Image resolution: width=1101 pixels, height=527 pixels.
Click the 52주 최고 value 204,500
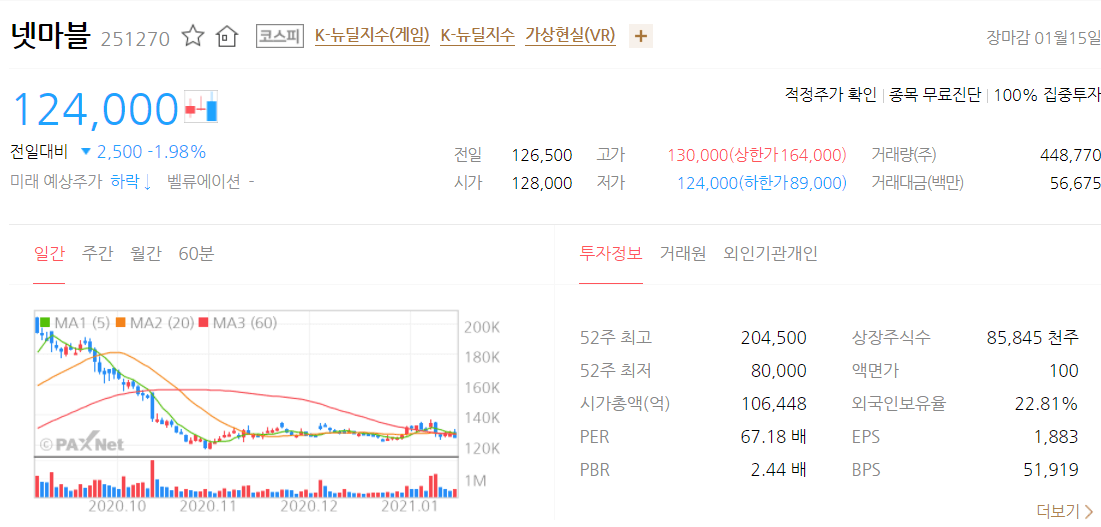774,338
